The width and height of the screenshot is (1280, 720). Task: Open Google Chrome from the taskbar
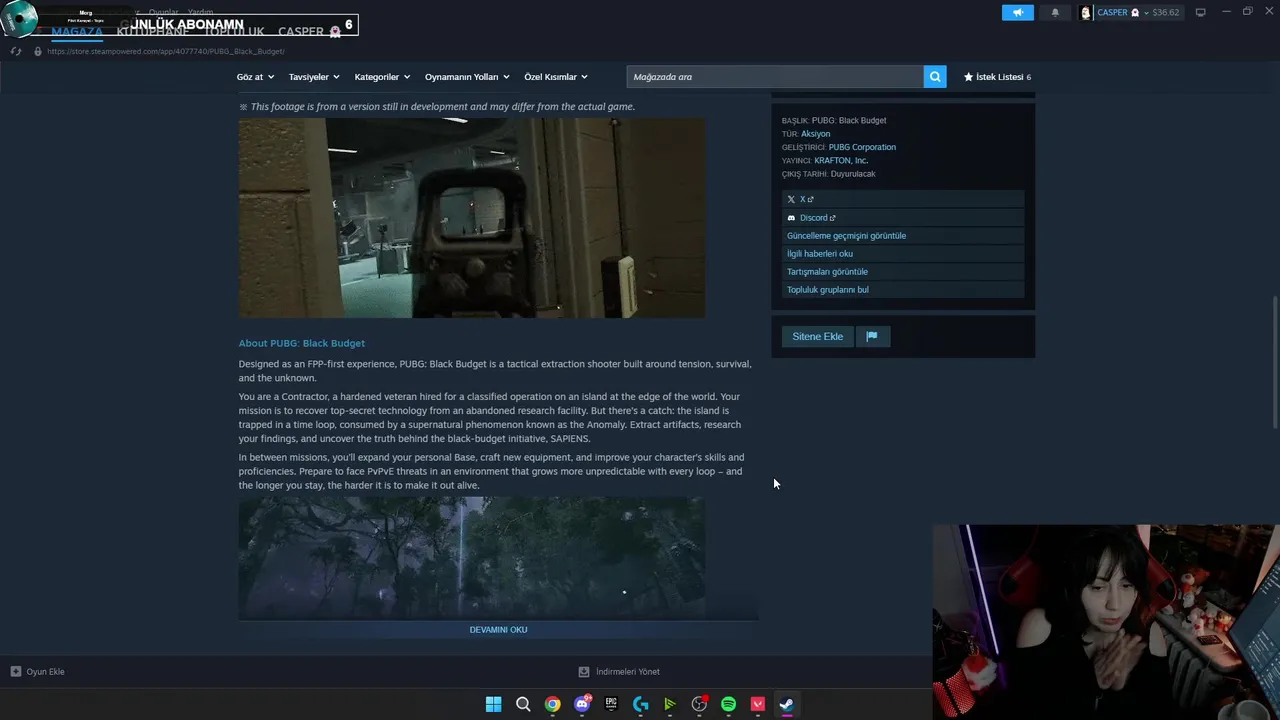pyautogui.click(x=552, y=704)
